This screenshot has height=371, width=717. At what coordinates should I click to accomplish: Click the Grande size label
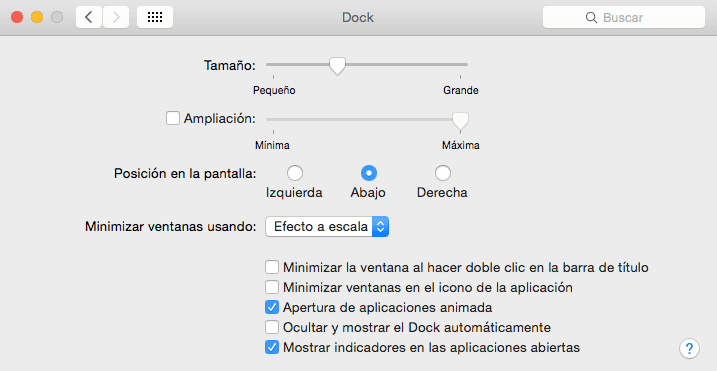click(x=460, y=91)
